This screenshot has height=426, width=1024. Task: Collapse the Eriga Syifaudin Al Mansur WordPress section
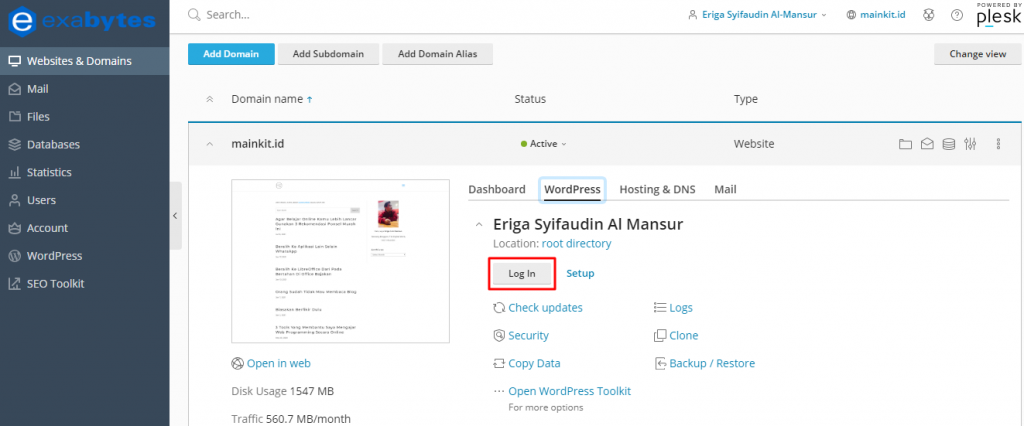pyautogui.click(x=479, y=225)
